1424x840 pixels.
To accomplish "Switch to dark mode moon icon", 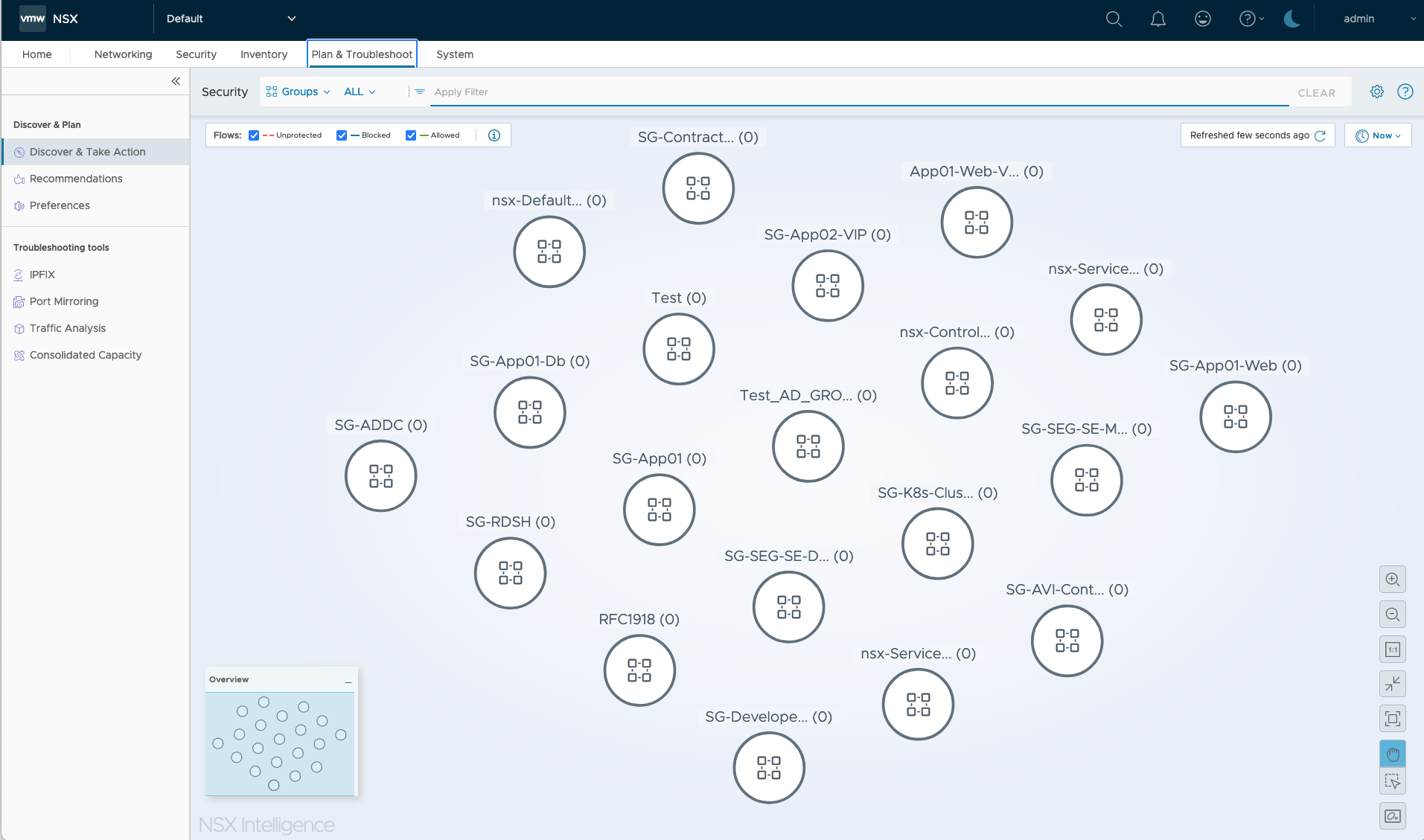I will point(1292,19).
